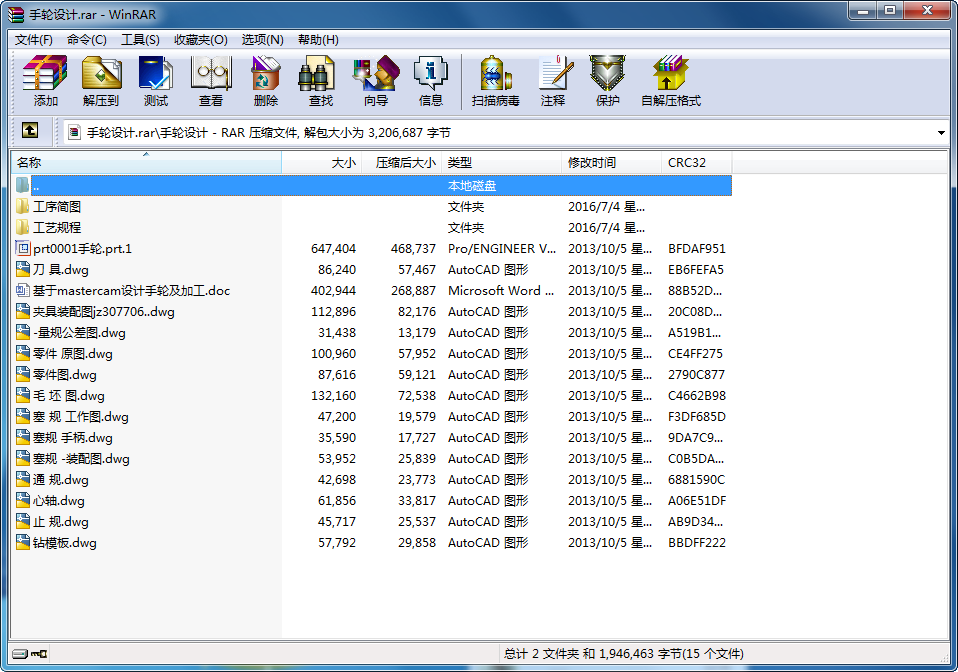The width and height of the screenshot is (958, 672).
Task: Show archive 信息 (Info) icon
Action: [x=431, y=80]
